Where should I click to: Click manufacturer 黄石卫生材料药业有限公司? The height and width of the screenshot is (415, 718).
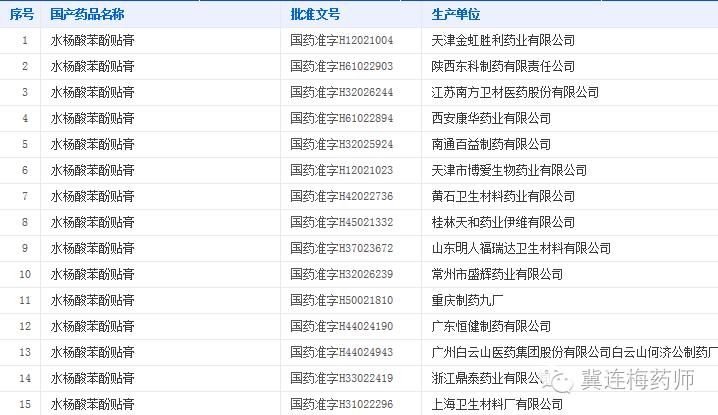(503, 196)
